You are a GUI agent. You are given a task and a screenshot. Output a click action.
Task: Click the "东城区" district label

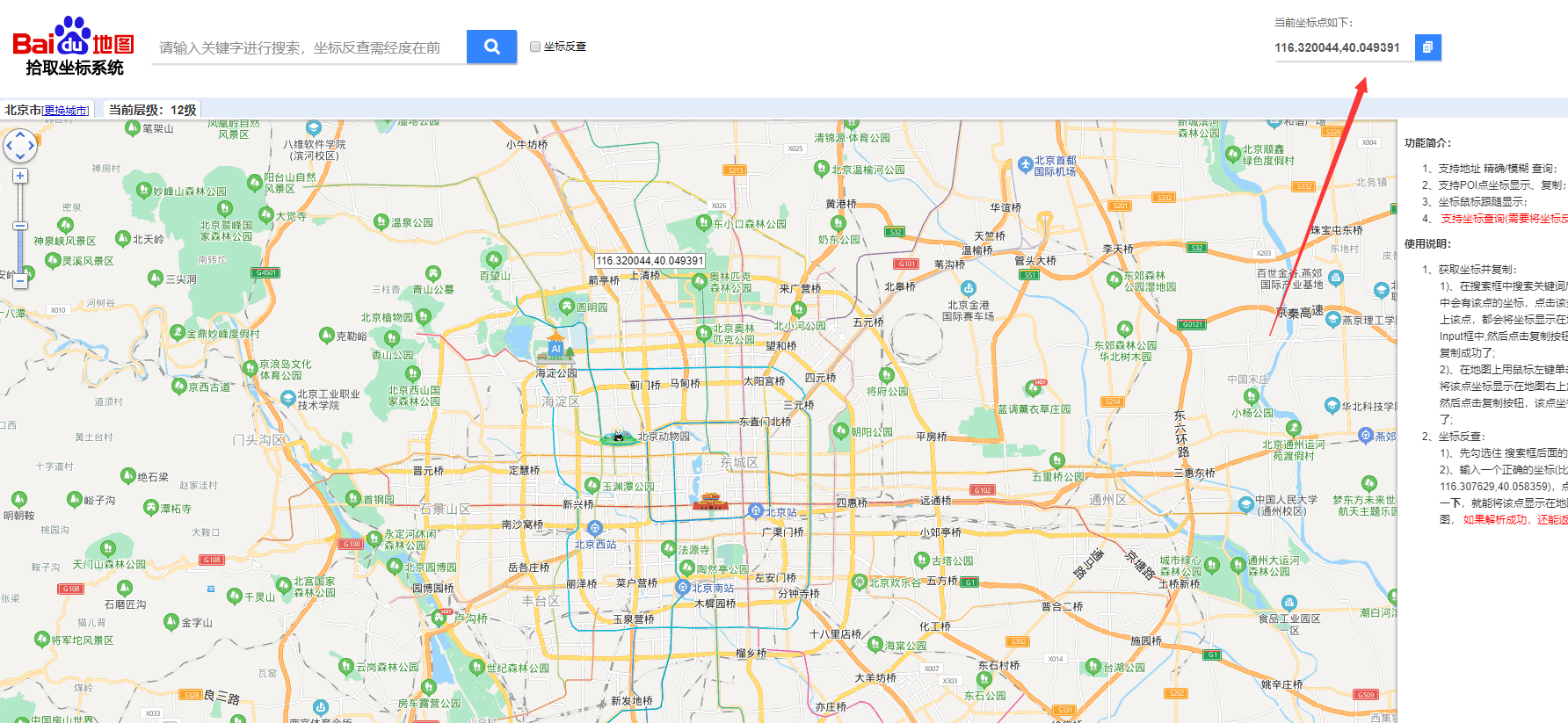coord(739,462)
